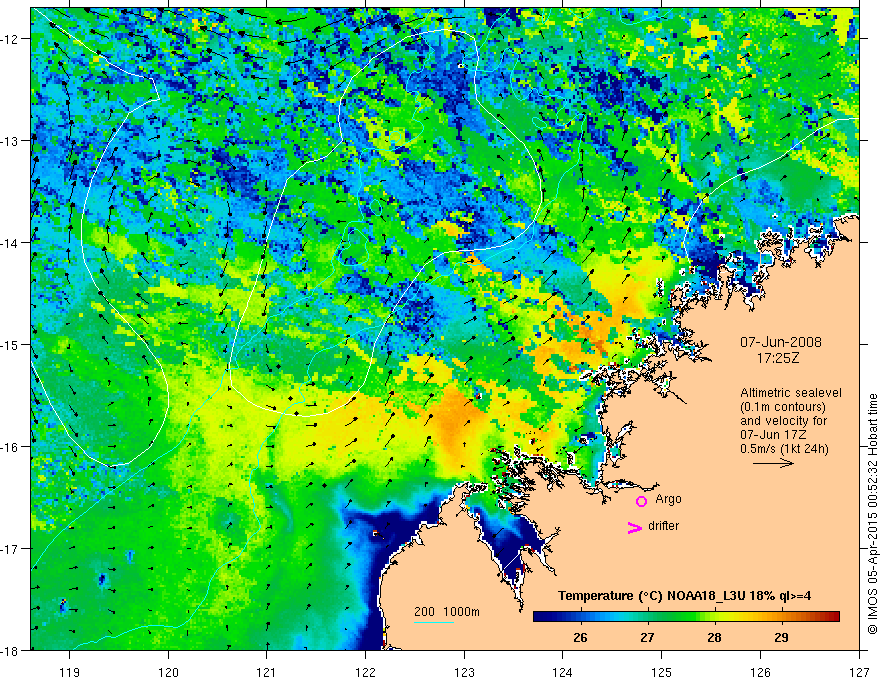880x680 pixels.
Task: Click the IMOS copyright timestamp text
Action: coord(872,515)
